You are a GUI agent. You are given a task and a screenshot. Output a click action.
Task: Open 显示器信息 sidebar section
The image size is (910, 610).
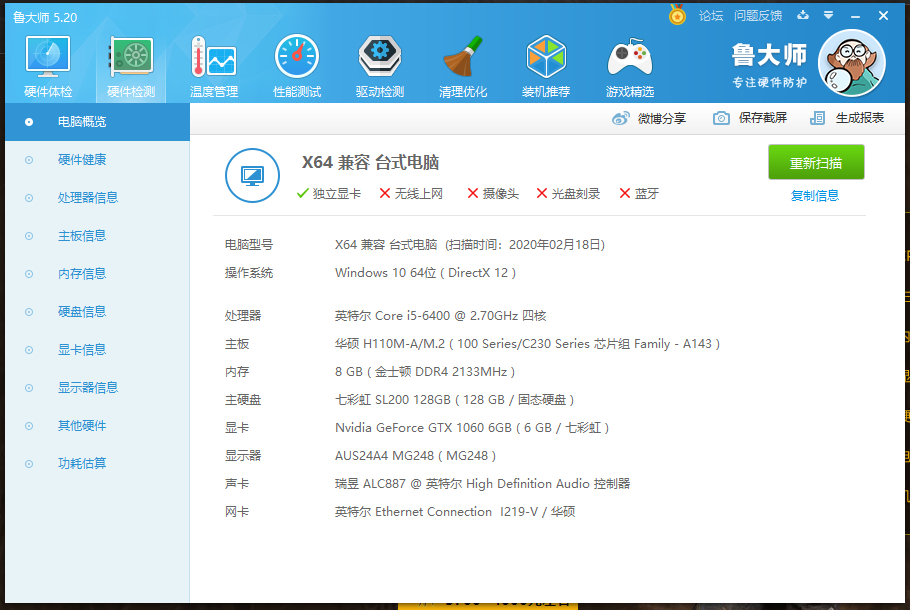pos(98,388)
